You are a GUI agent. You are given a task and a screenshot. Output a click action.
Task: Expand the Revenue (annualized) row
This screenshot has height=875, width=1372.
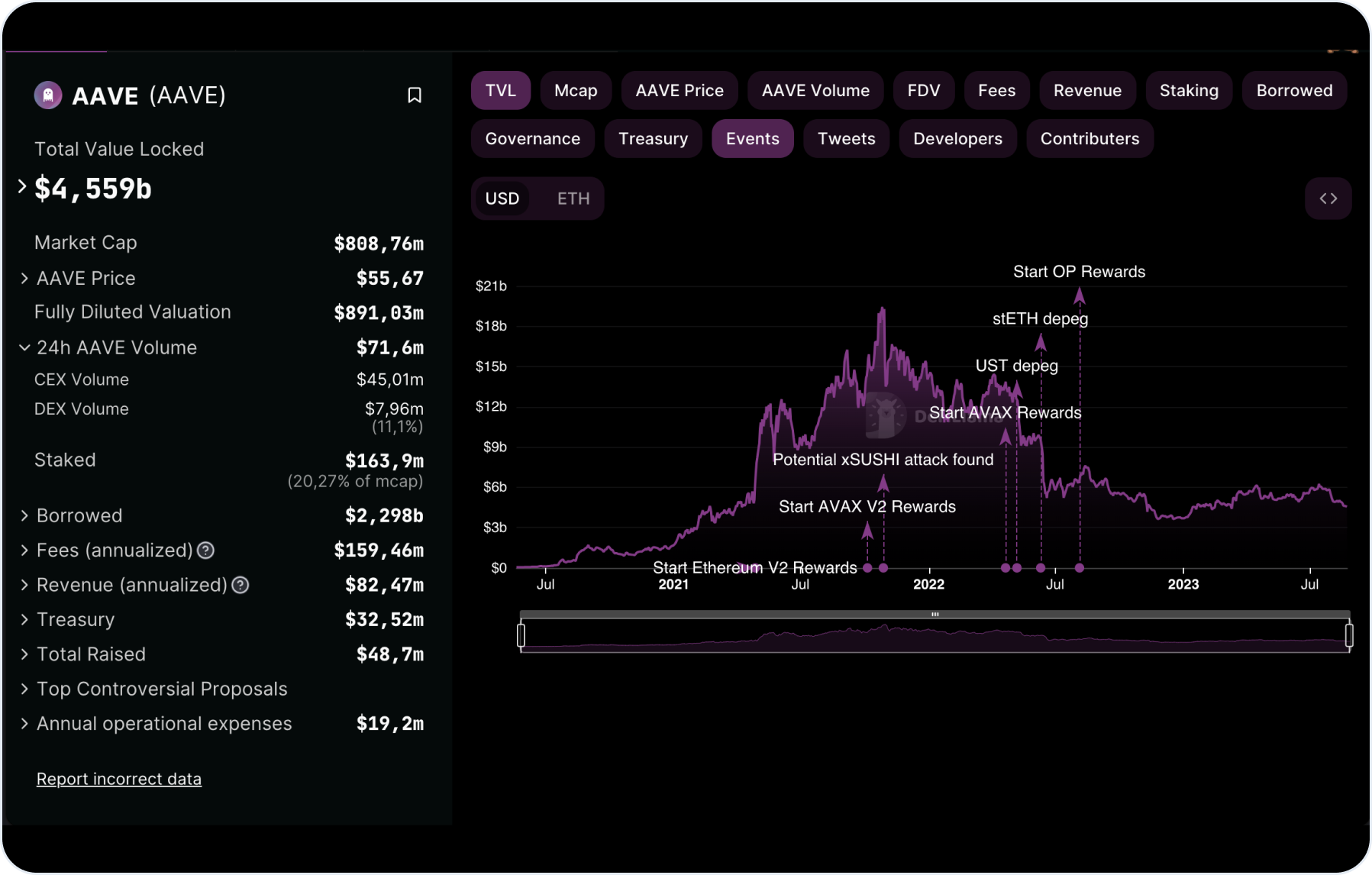point(24,586)
